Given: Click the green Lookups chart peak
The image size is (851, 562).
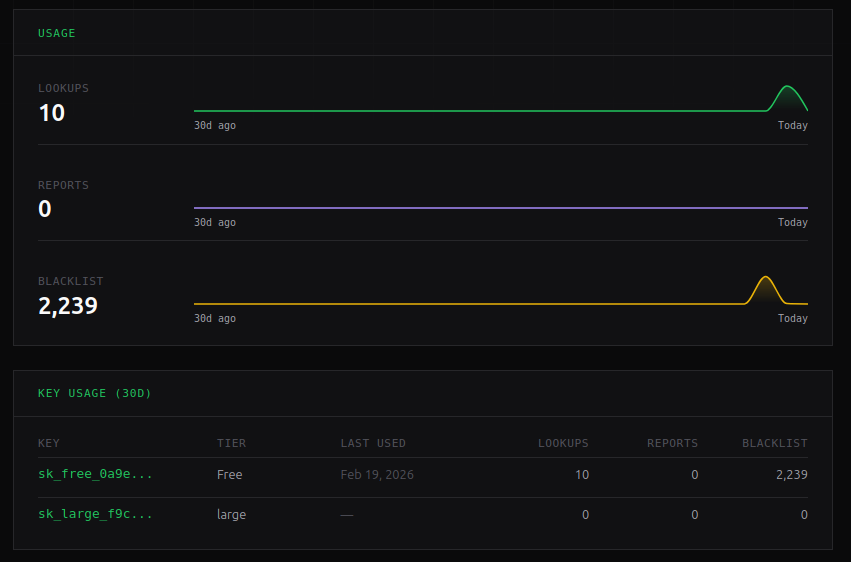Looking at the screenshot, I should tap(787, 87).
